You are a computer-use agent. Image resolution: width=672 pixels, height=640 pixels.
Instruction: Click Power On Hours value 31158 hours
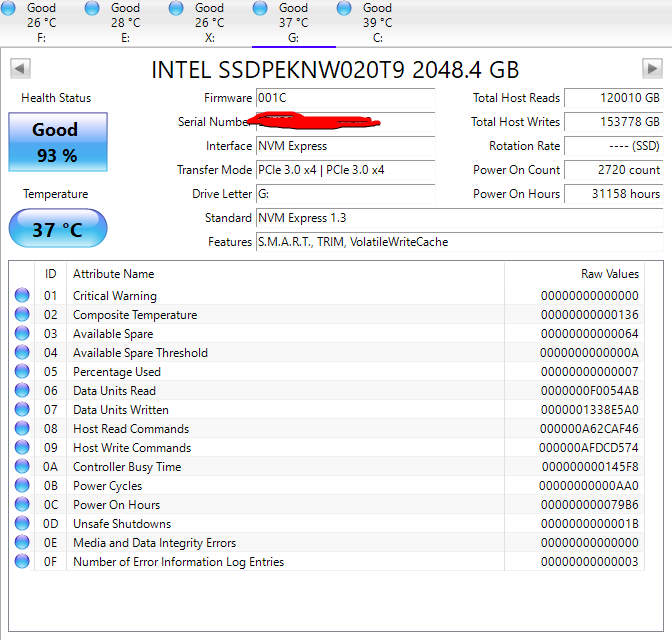(614, 194)
